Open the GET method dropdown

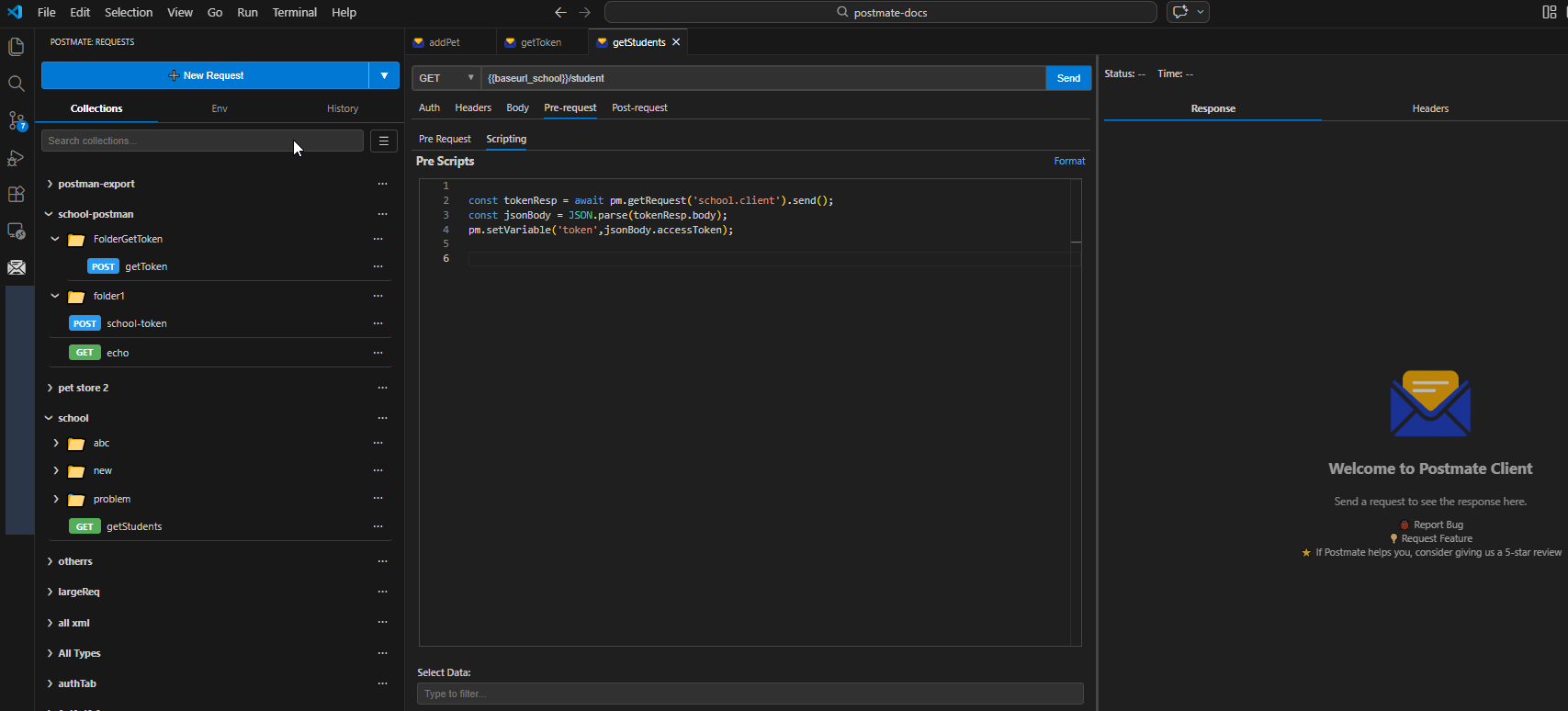[x=446, y=78]
